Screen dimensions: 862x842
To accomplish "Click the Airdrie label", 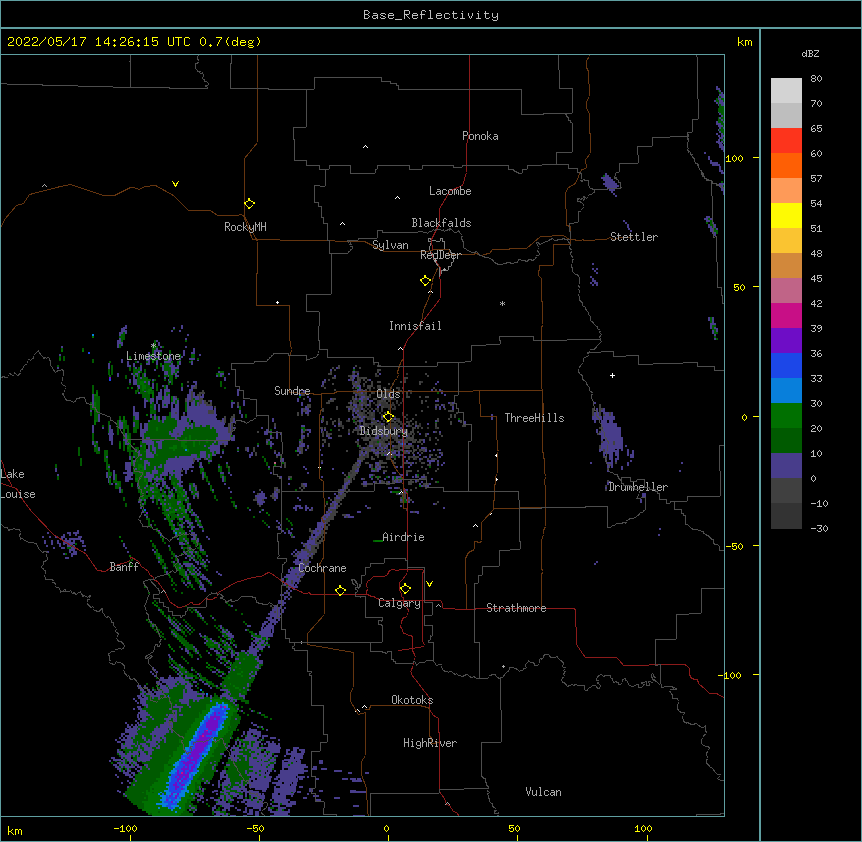I will click(x=403, y=537).
